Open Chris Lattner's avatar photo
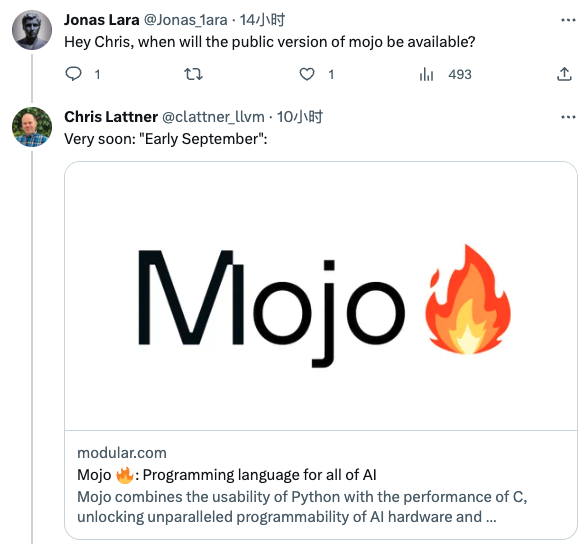 click(x=32, y=127)
